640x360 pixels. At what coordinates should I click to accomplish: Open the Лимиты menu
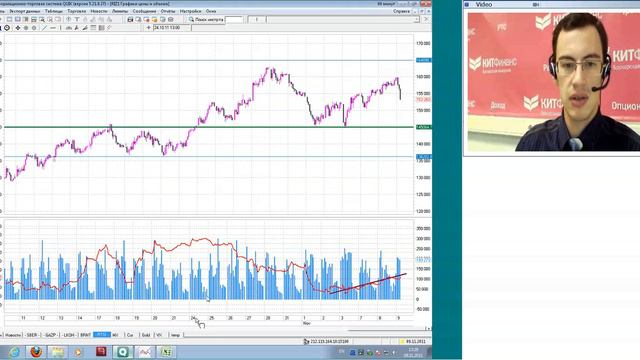click(120, 11)
